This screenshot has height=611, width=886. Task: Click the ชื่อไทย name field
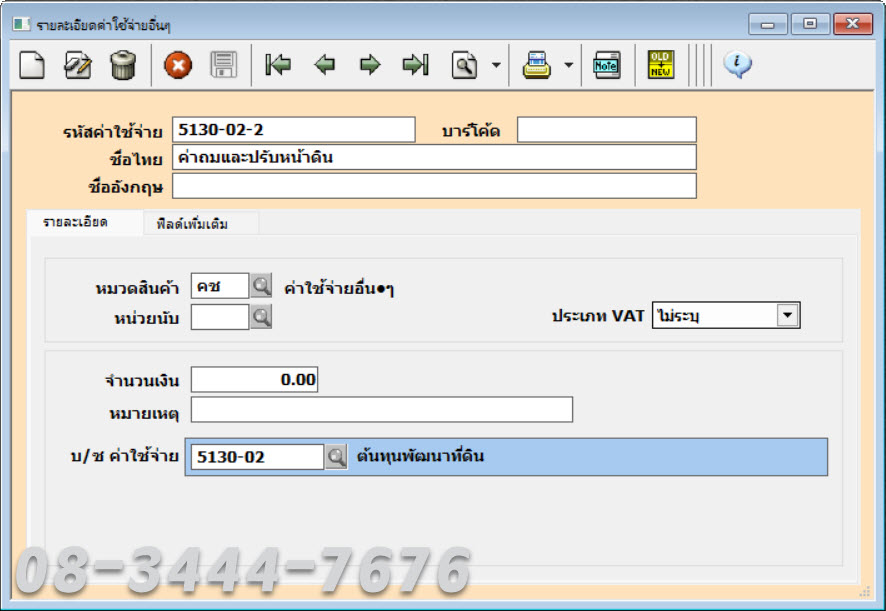pos(434,157)
